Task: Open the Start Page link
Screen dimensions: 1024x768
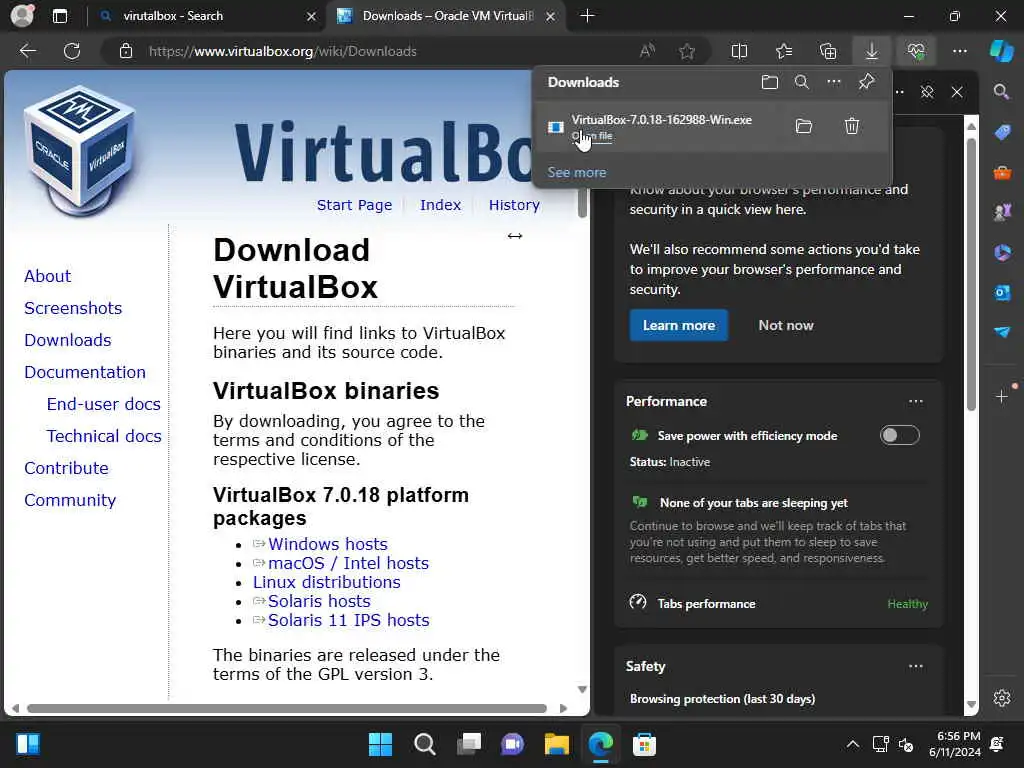Action: (x=354, y=205)
